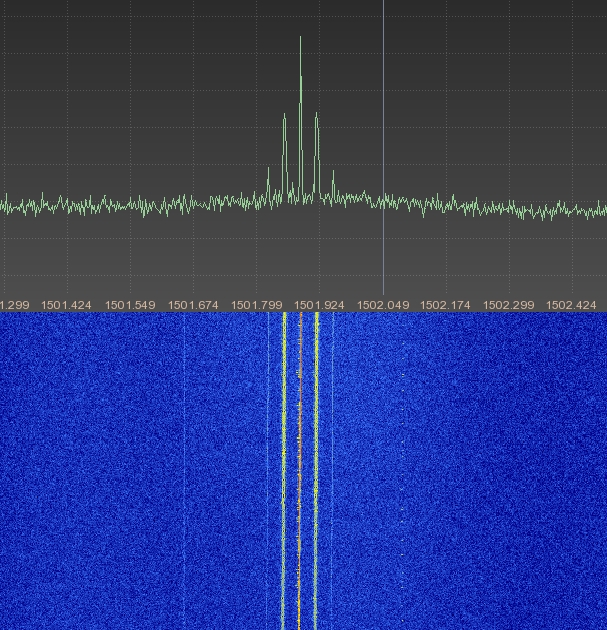Click the 1501.424 frequency label

[68, 304]
